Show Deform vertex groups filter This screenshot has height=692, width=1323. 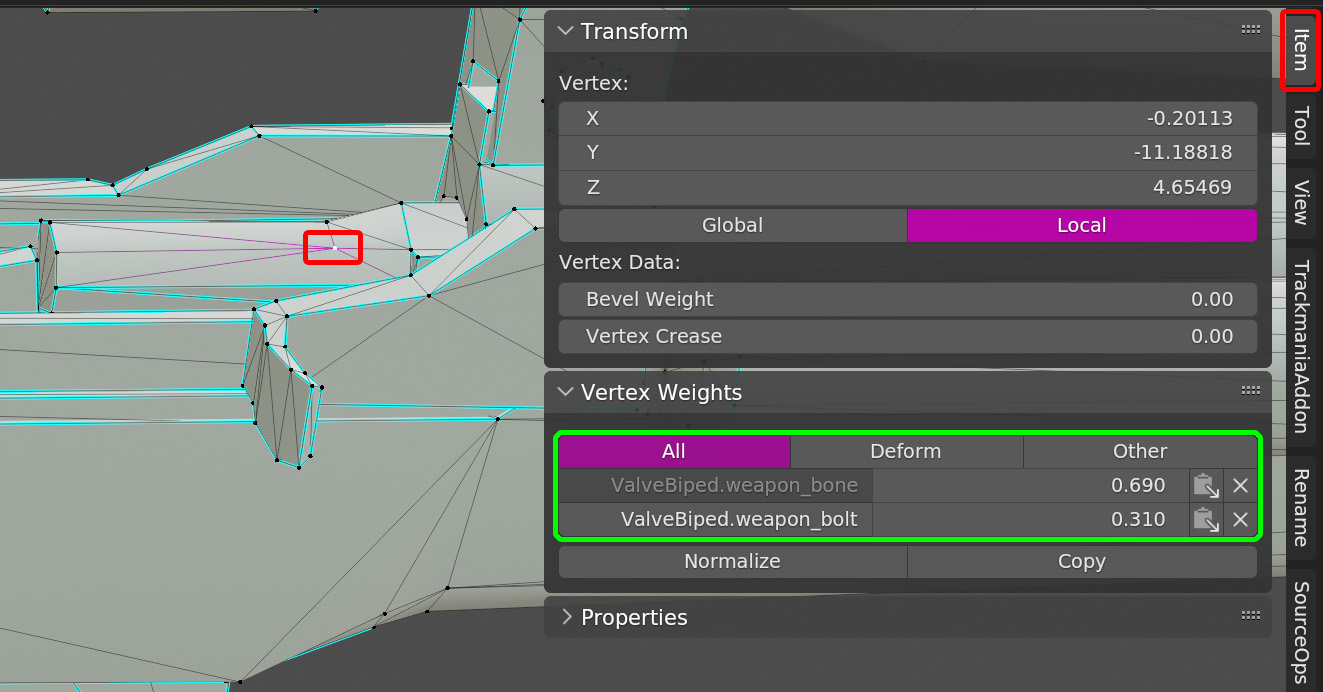906,451
